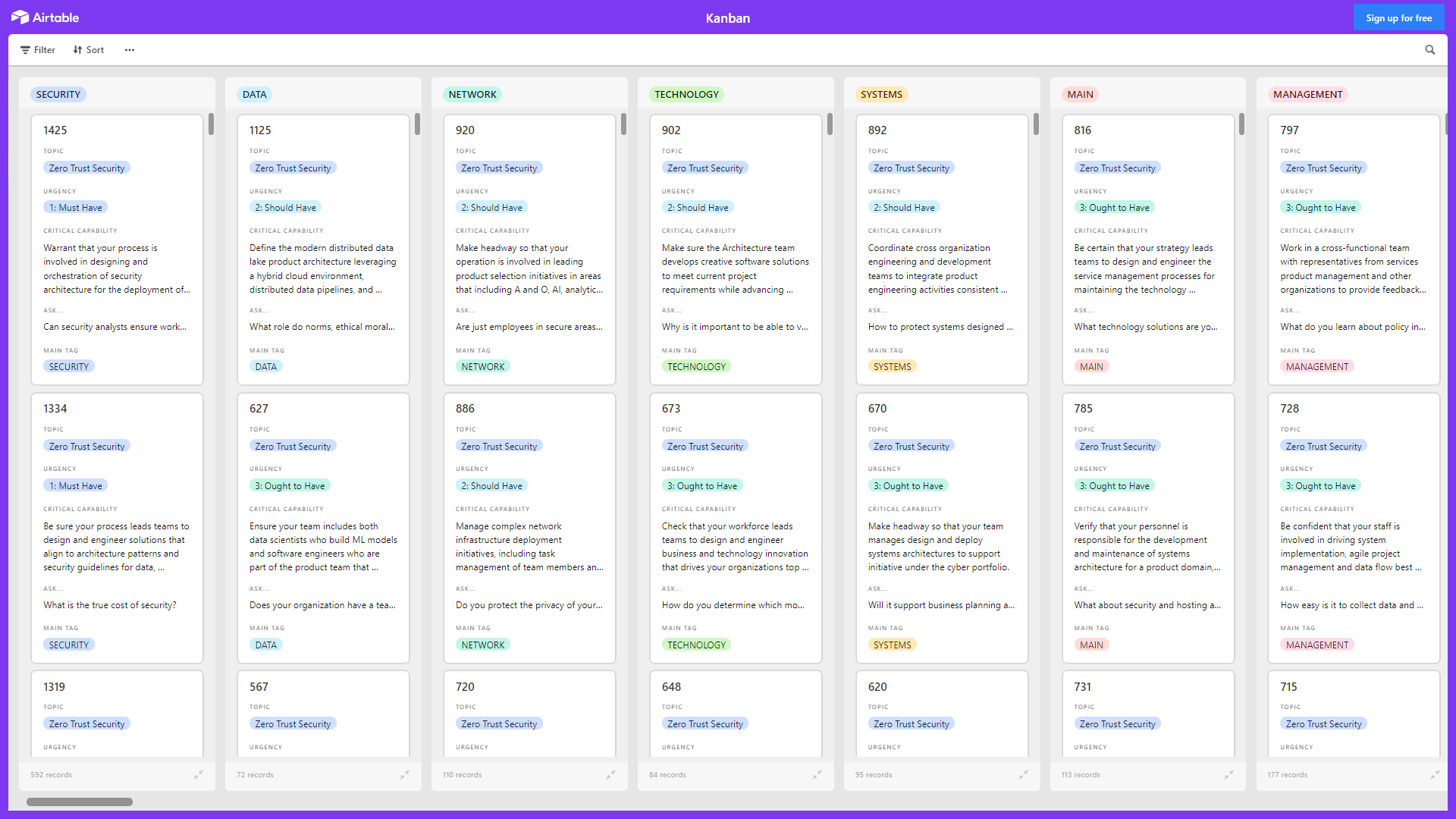The width and height of the screenshot is (1456, 819).
Task: Open record card 785
Action: 1148,528
